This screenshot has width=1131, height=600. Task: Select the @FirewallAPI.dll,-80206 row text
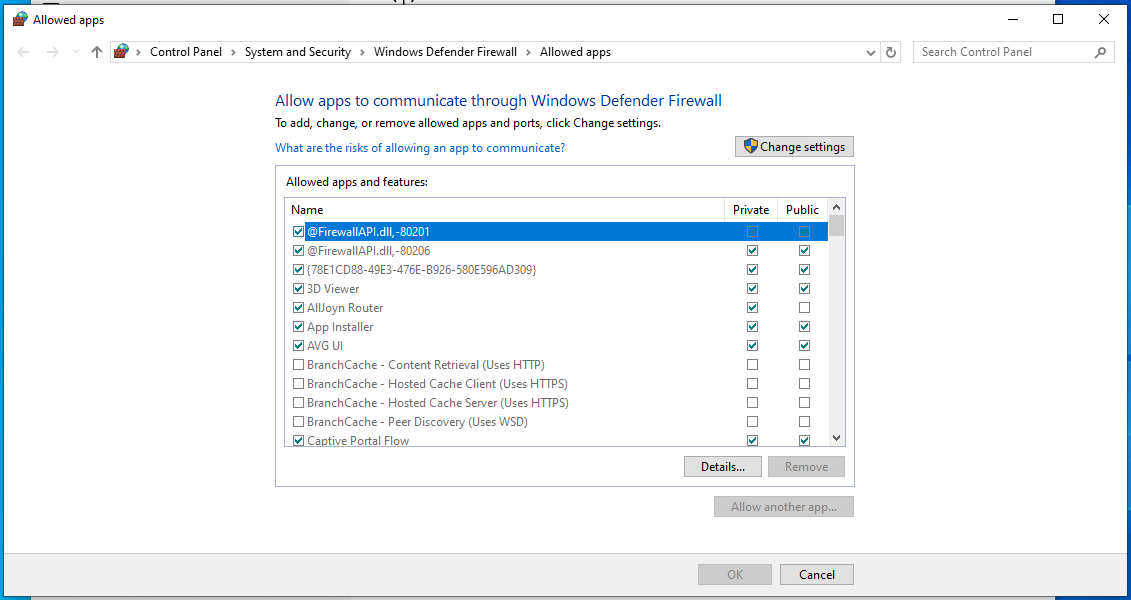click(x=369, y=251)
